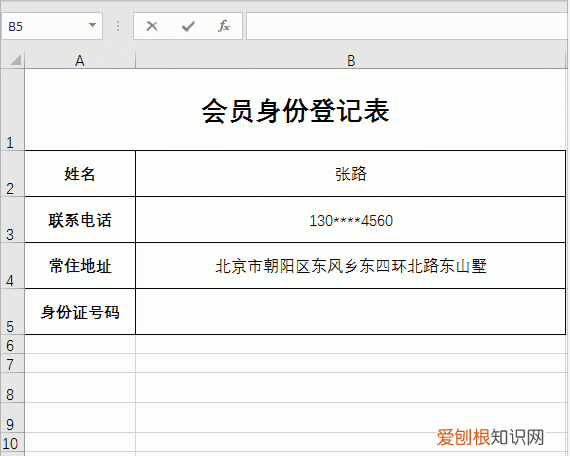The image size is (570, 456).
Task: Expand the Name Box dropdown arrow
Action: click(x=92, y=25)
